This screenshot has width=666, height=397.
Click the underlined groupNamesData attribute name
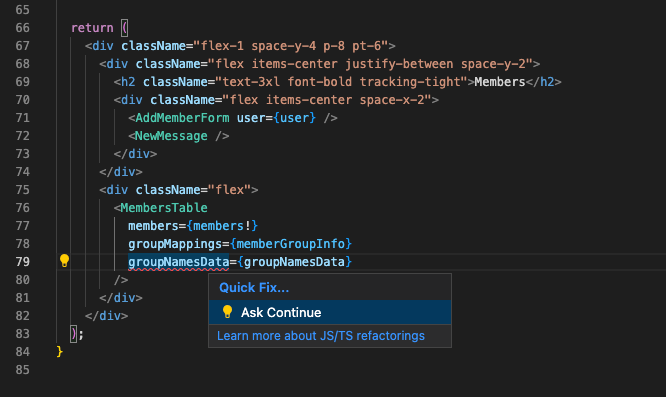pos(179,262)
